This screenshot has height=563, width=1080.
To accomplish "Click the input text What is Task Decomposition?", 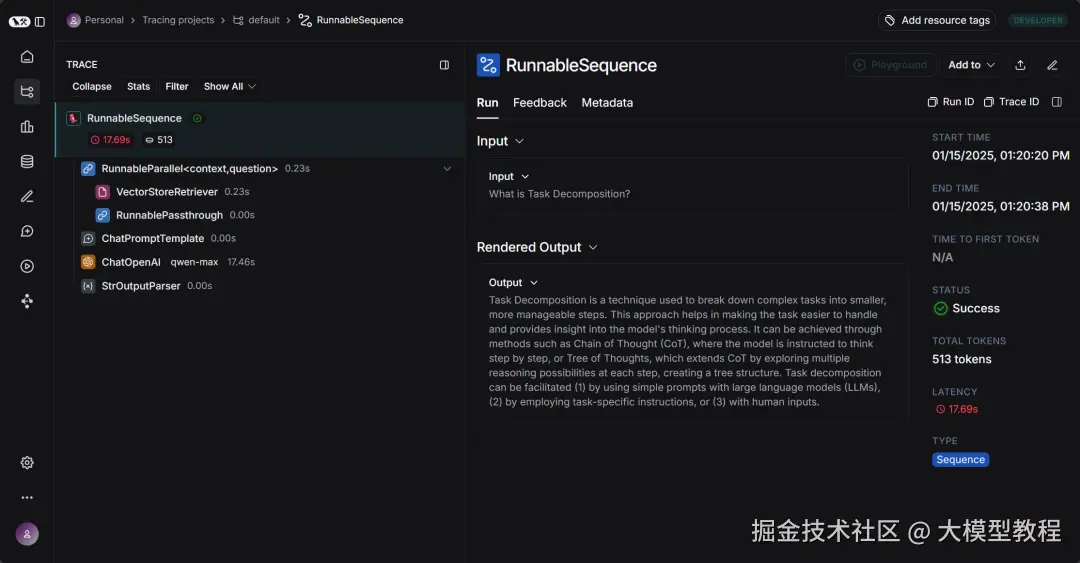I will 559,194.
